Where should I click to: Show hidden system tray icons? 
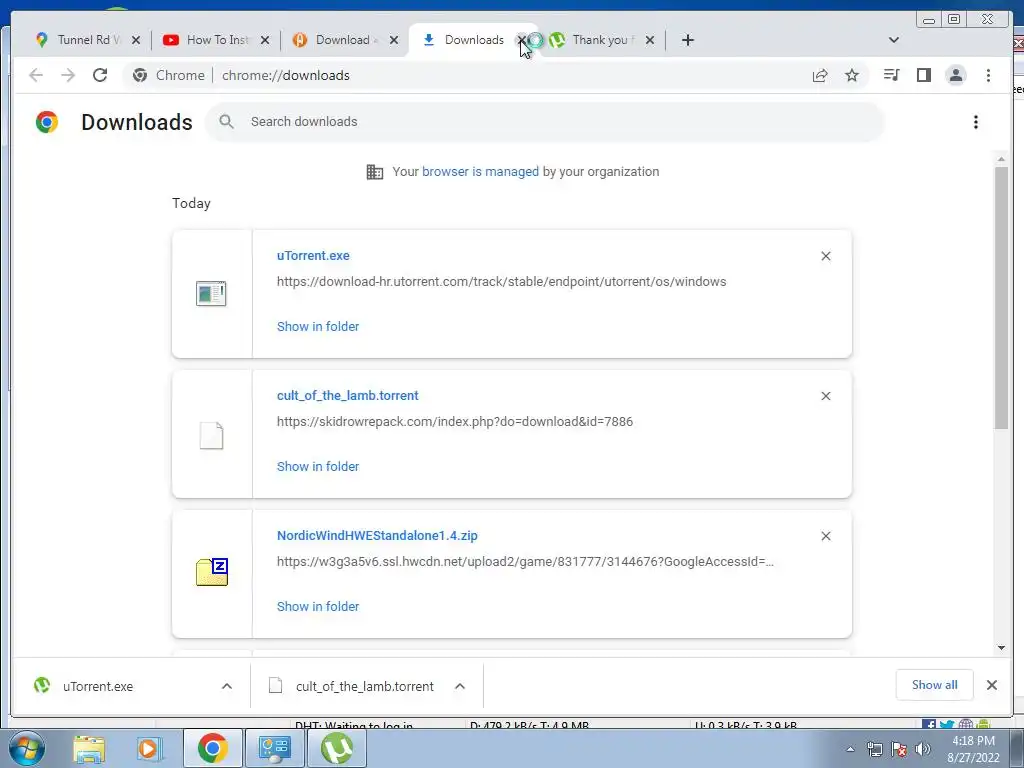click(850, 749)
